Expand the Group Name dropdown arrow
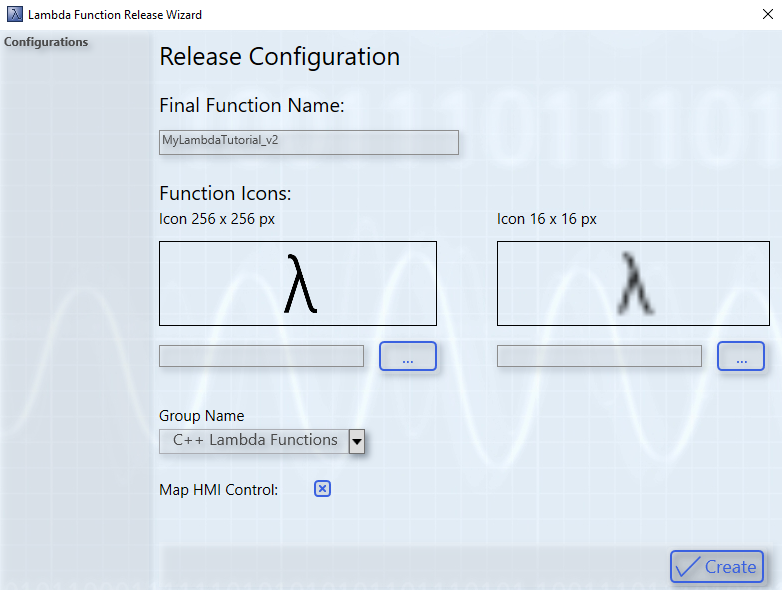The height and width of the screenshot is (590, 782). [356, 441]
